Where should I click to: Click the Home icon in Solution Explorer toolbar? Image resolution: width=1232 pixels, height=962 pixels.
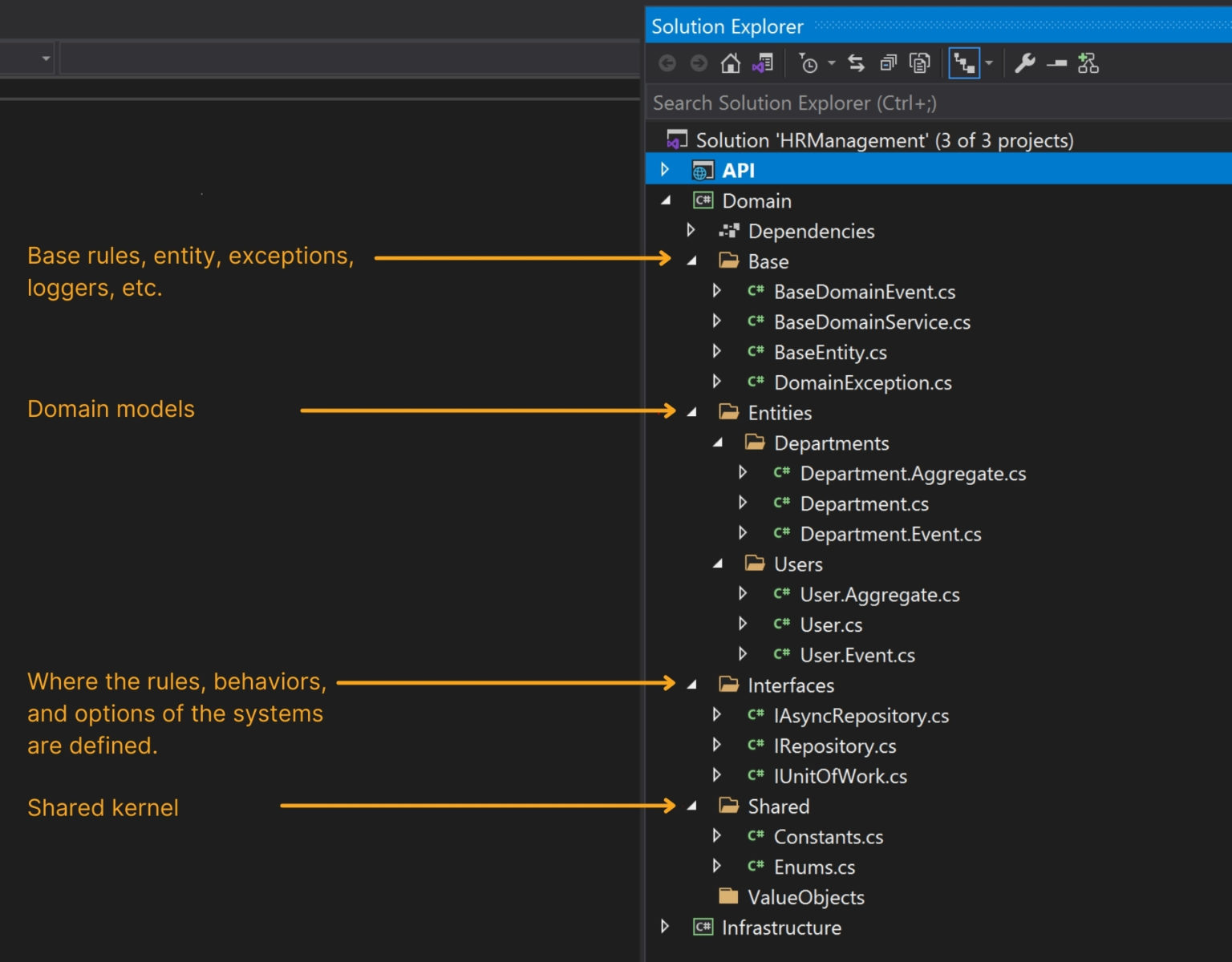pos(731,63)
